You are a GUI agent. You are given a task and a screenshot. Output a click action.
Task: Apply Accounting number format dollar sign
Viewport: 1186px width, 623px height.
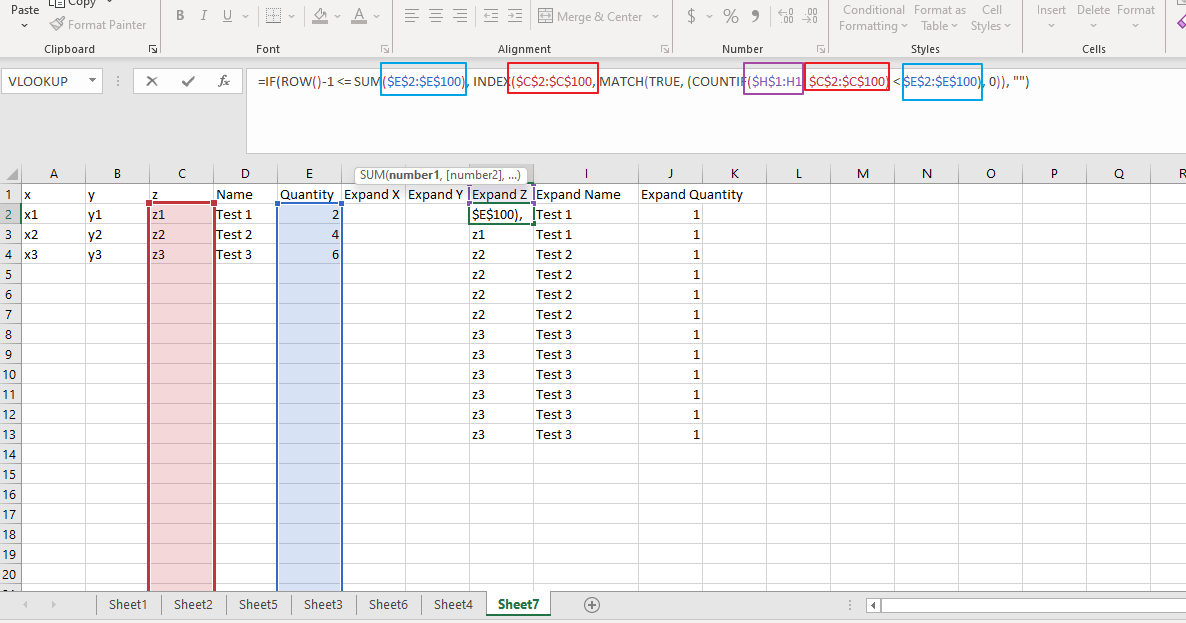coord(691,16)
